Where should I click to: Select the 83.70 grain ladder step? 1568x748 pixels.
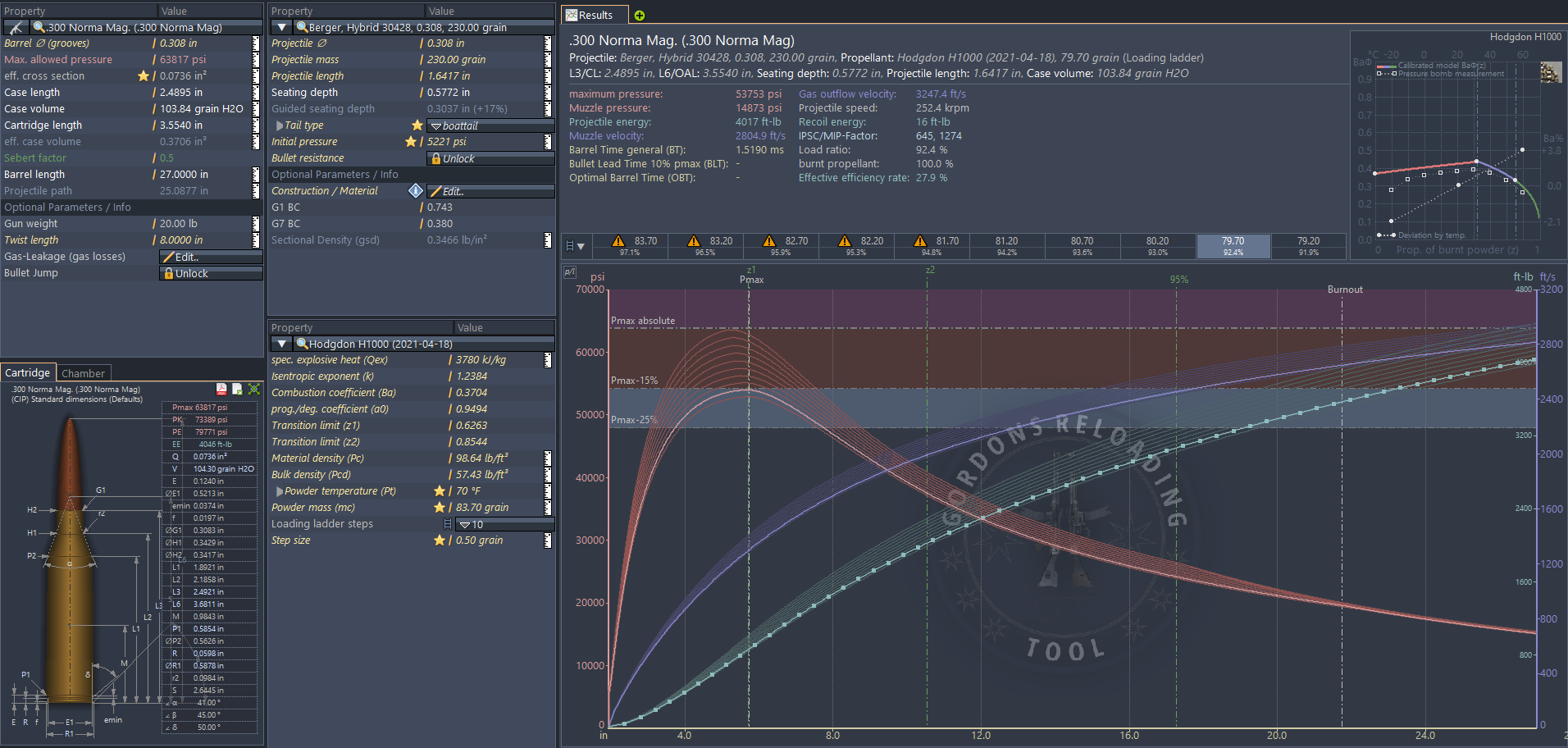click(x=630, y=246)
